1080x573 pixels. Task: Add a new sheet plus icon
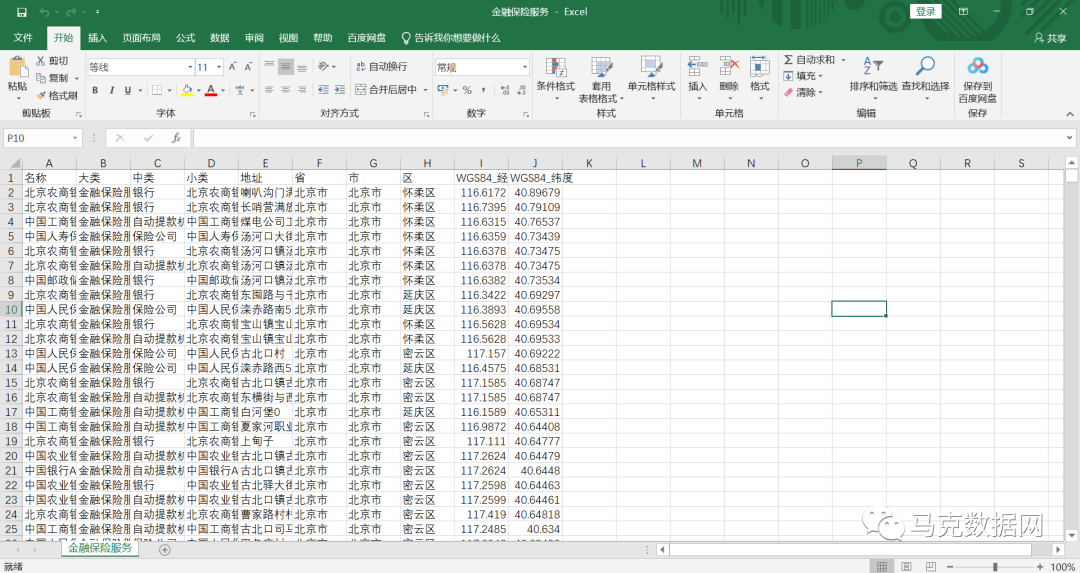164,550
